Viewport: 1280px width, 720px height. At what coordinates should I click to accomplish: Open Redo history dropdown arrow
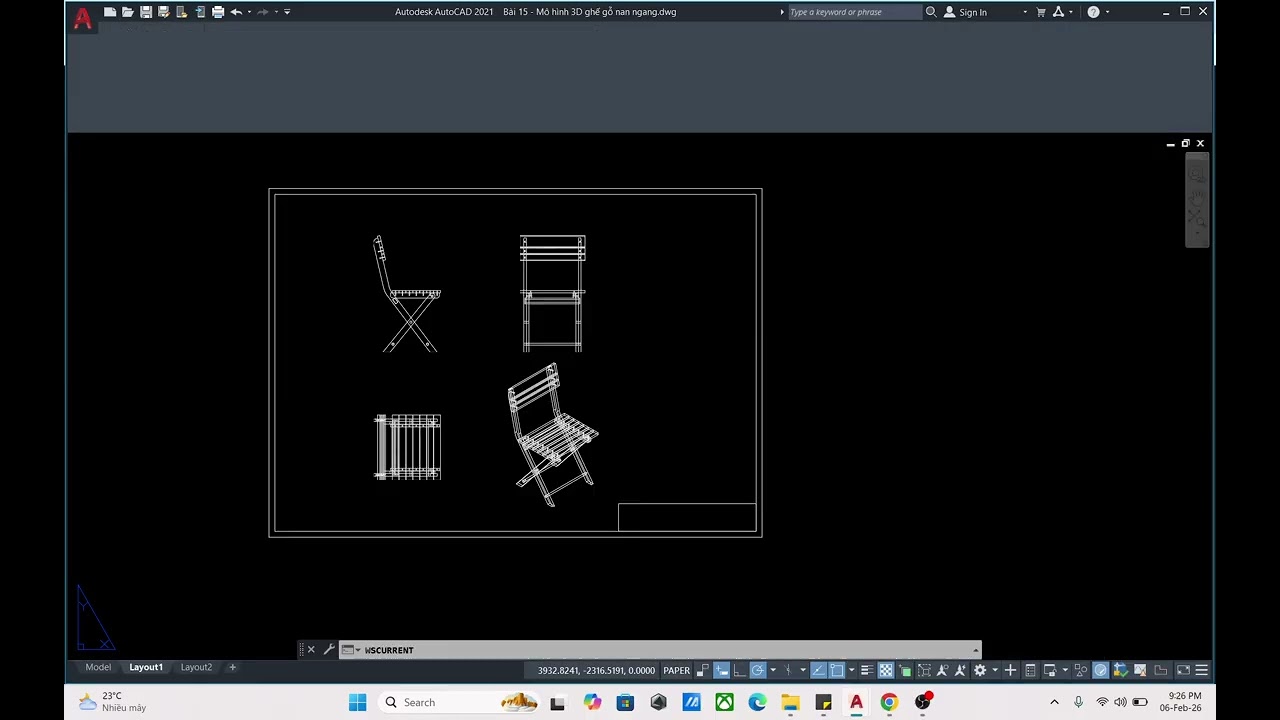[x=276, y=12]
